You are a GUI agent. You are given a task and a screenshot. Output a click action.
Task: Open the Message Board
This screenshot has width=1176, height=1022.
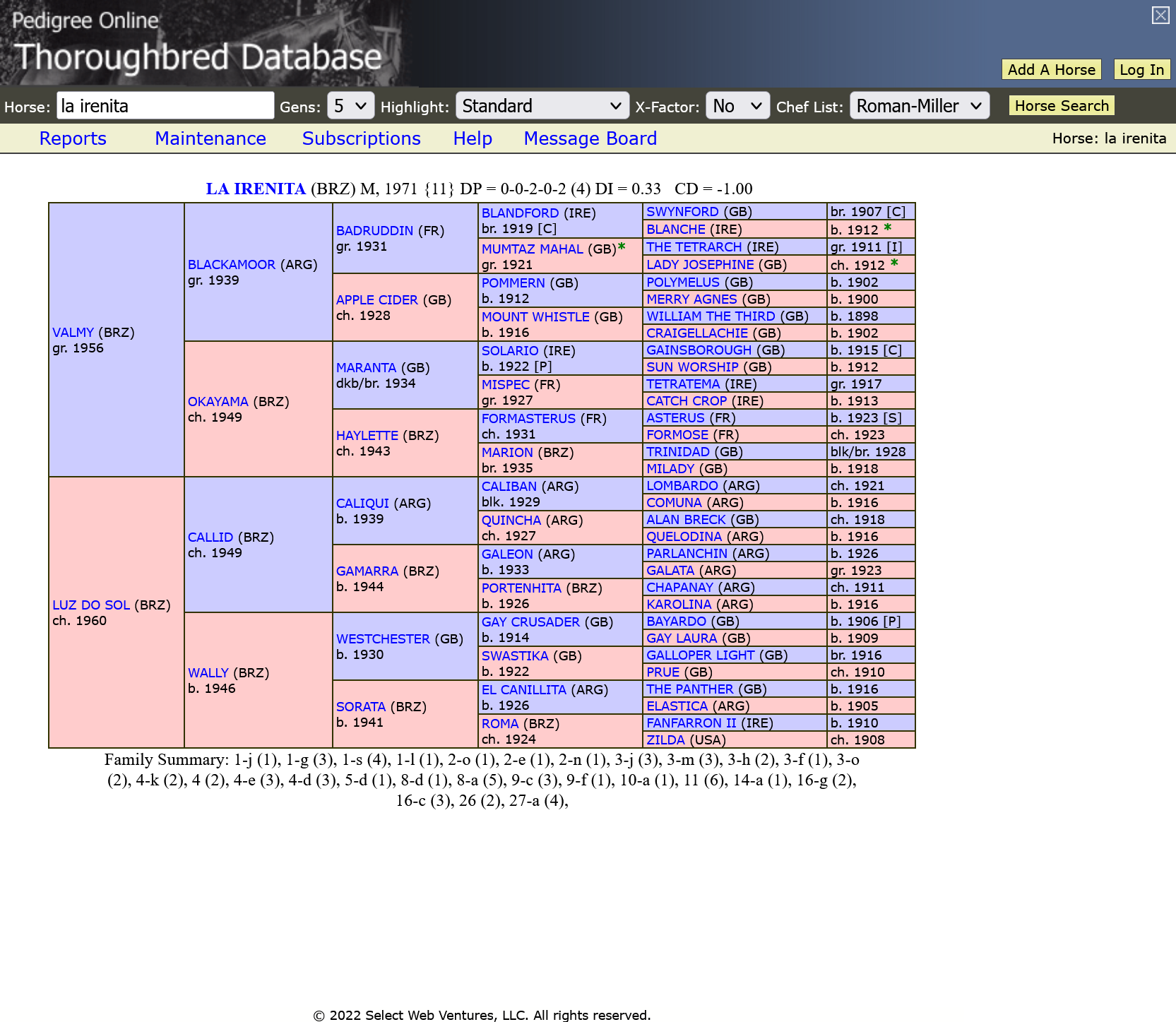coord(590,138)
